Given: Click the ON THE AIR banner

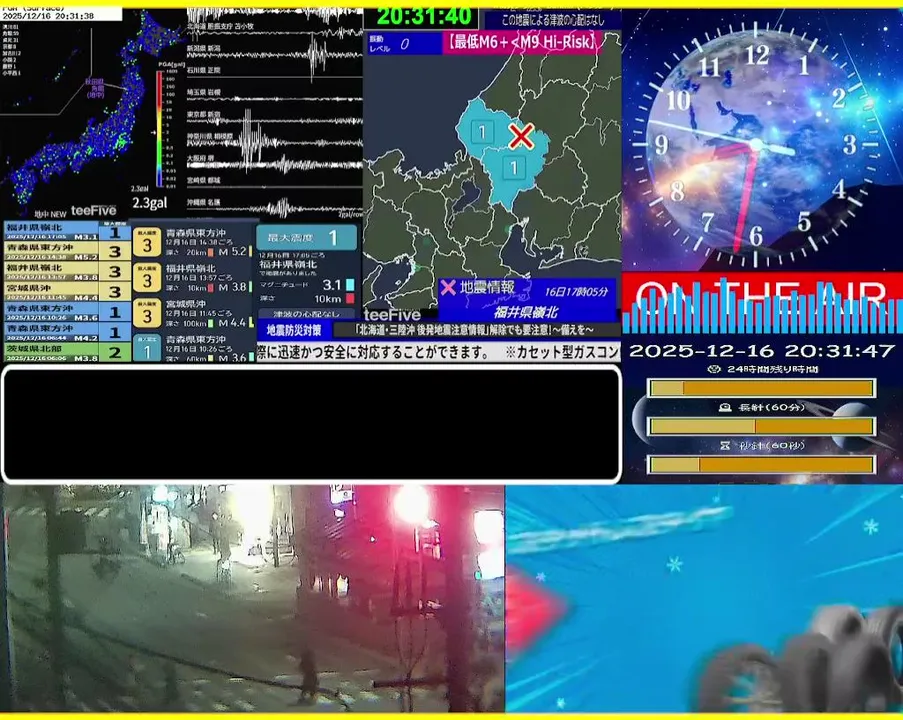Looking at the screenshot, I should point(762,302).
